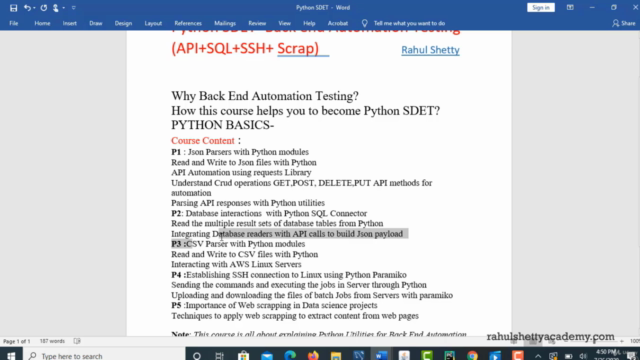This screenshot has height=360, width=640.
Task: Open the References tab
Action: pyautogui.click(x=188, y=23)
